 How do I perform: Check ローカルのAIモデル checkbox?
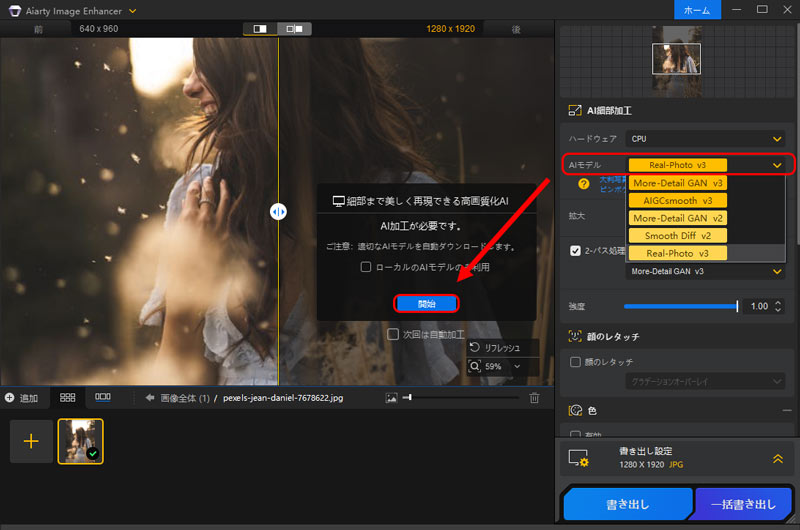point(366,267)
